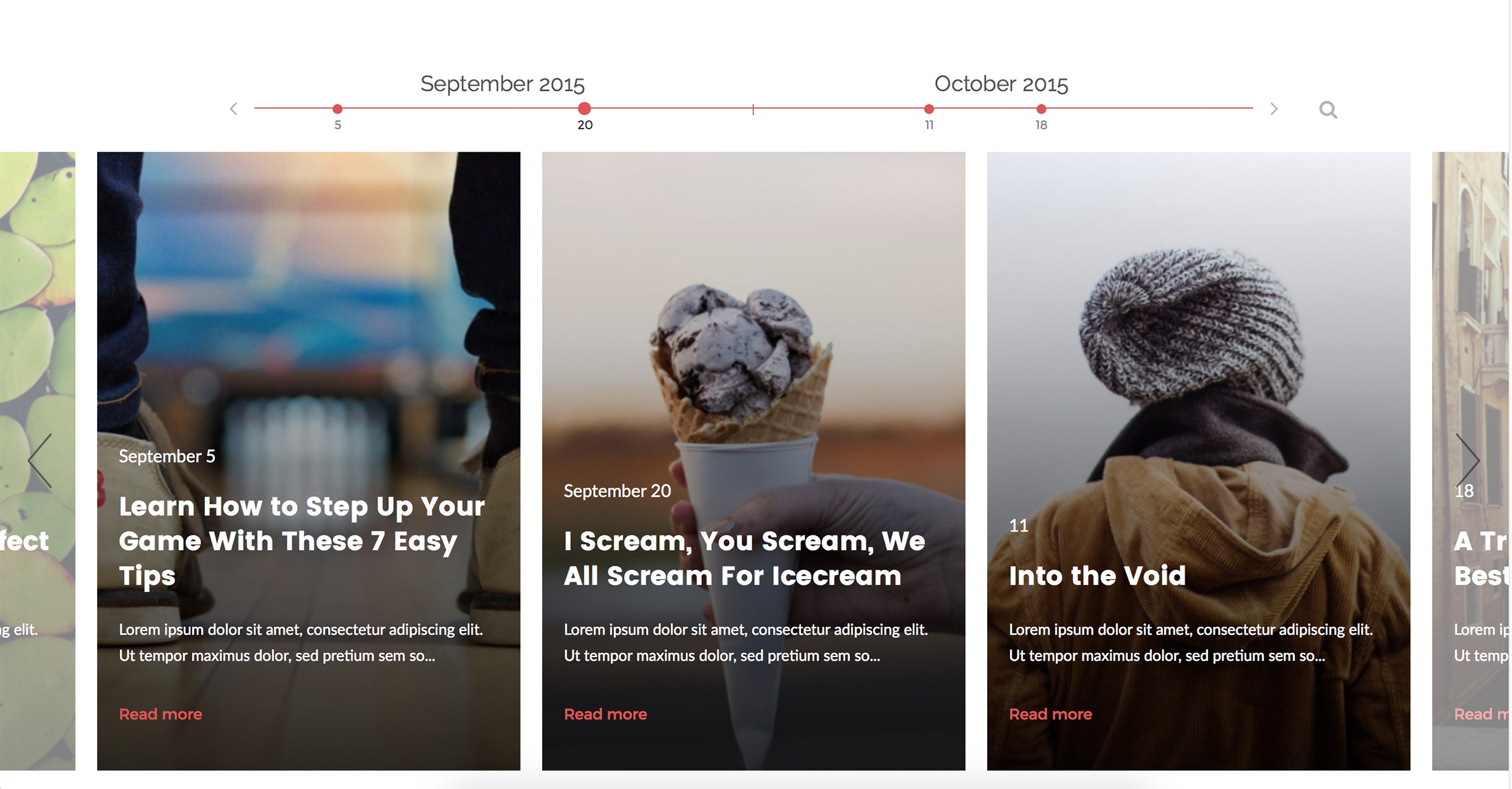Select the September 5 timeline dot
The width and height of the screenshot is (1512, 789).
tap(337, 109)
